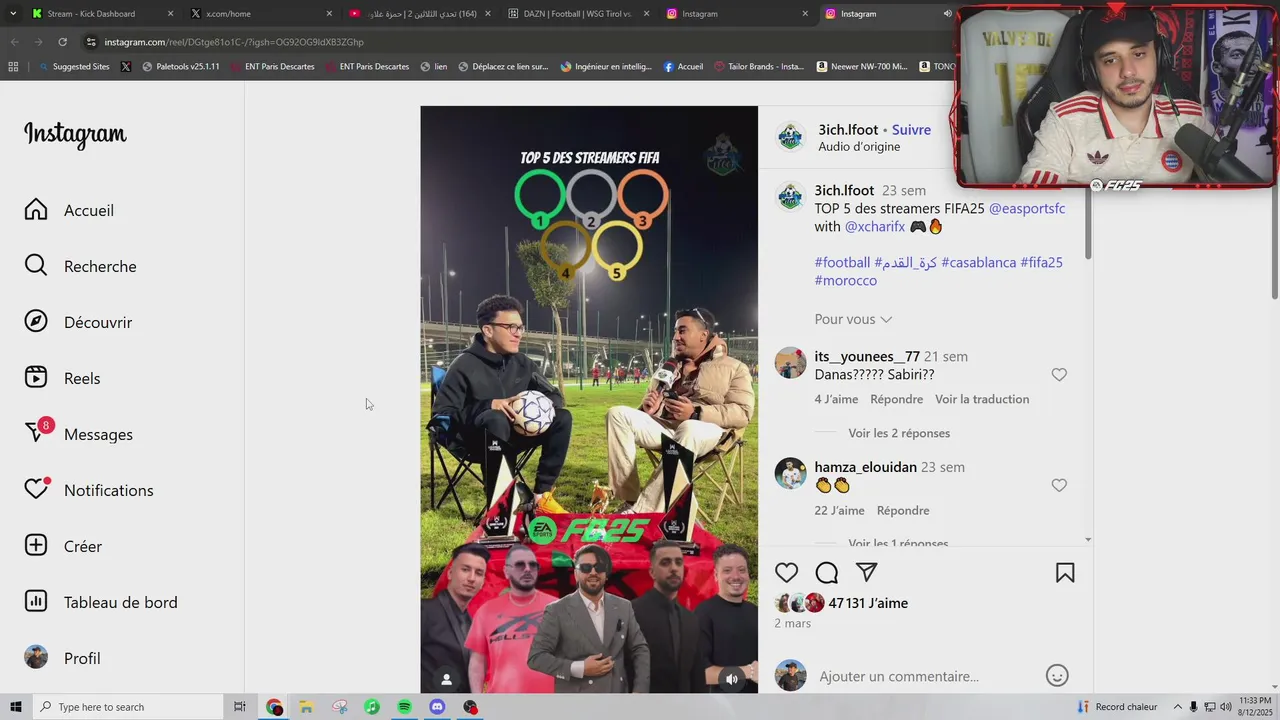Viewport: 1280px width, 720px height.
Task: Open browser apps grid icon in bookmarks bar
Action: tap(13, 67)
